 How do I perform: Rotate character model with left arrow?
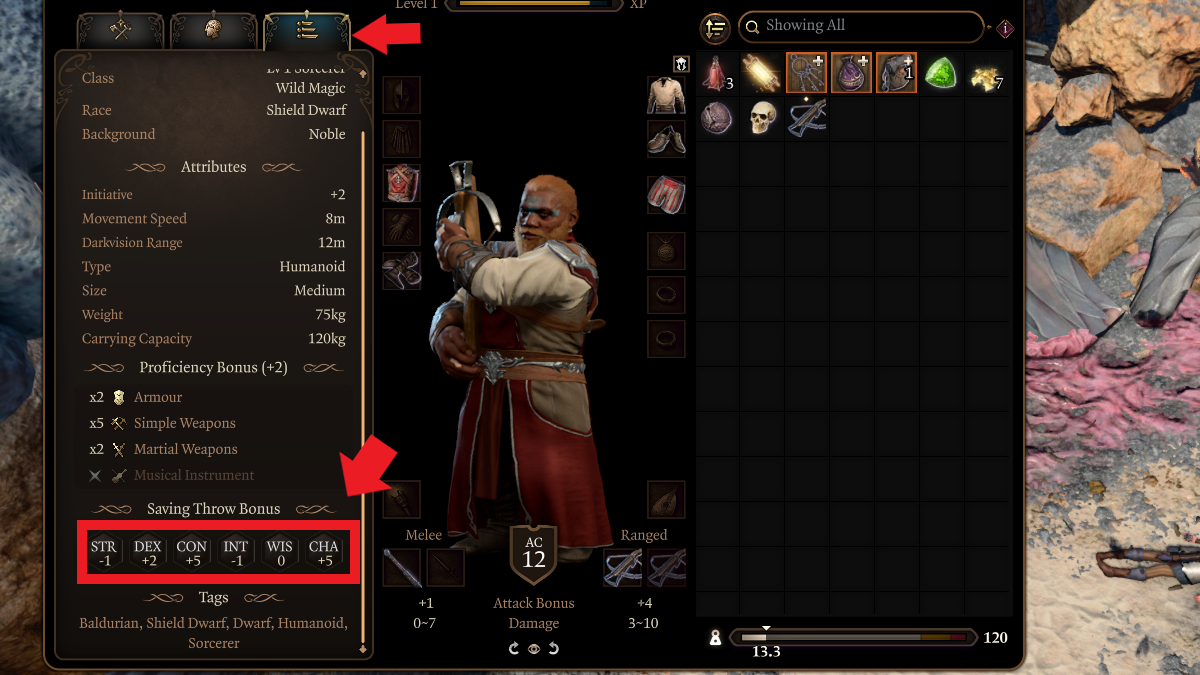point(514,649)
